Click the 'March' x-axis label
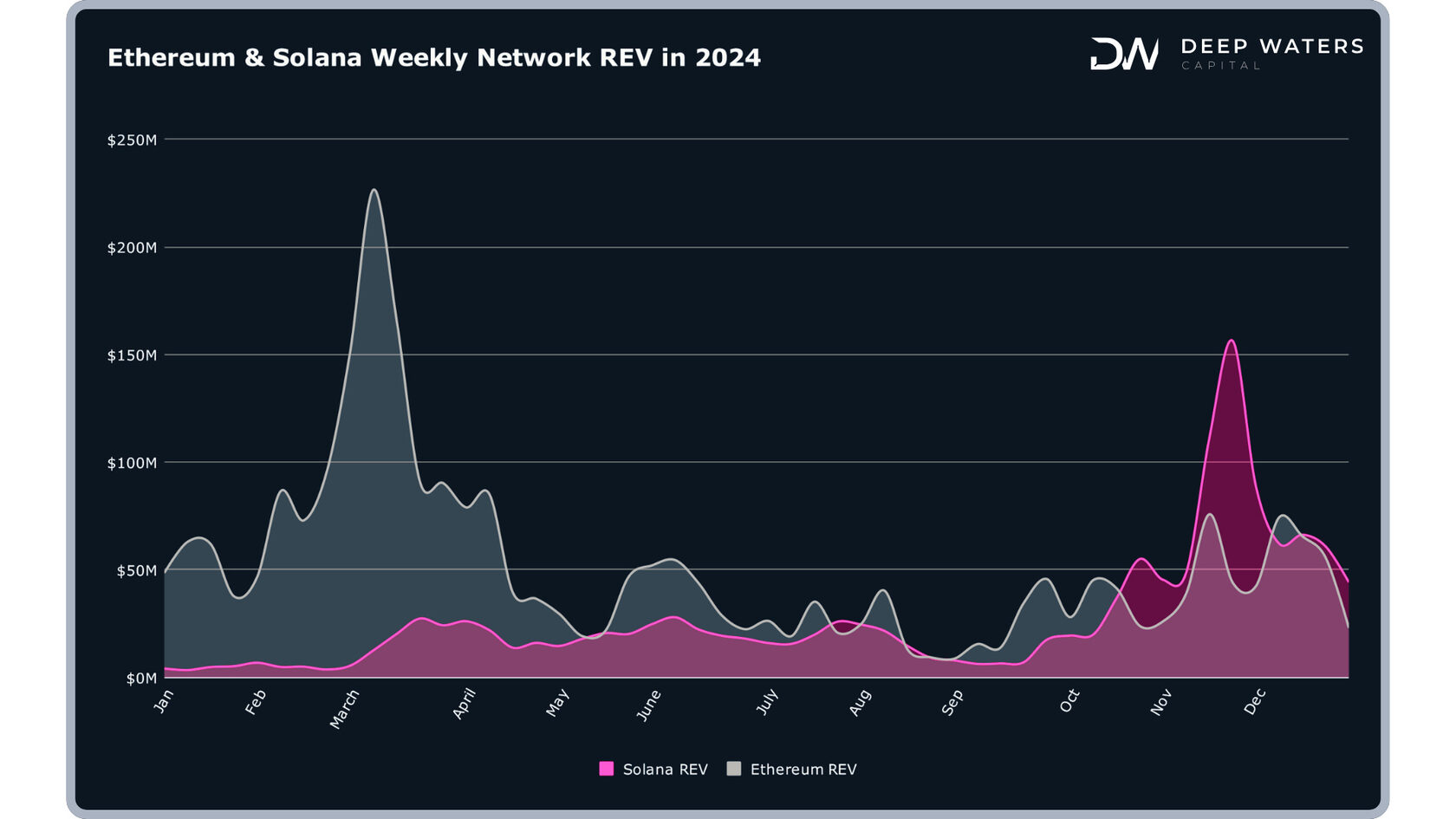The width and height of the screenshot is (1456, 819). [344, 709]
